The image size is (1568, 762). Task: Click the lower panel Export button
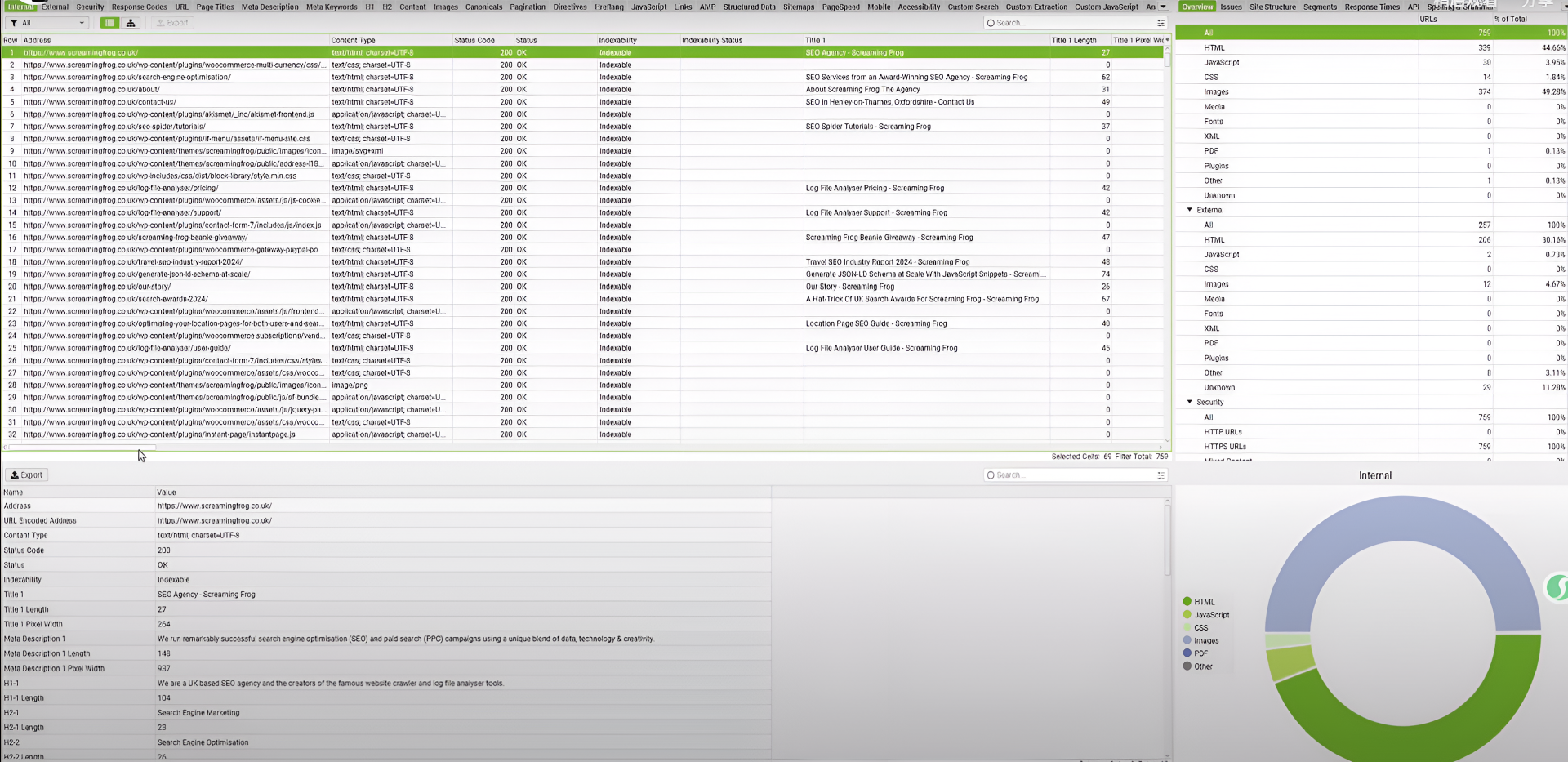tap(27, 475)
